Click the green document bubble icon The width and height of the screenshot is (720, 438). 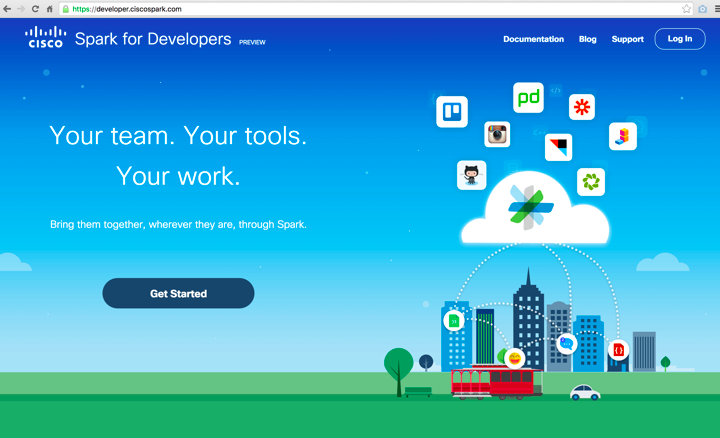click(454, 320)
